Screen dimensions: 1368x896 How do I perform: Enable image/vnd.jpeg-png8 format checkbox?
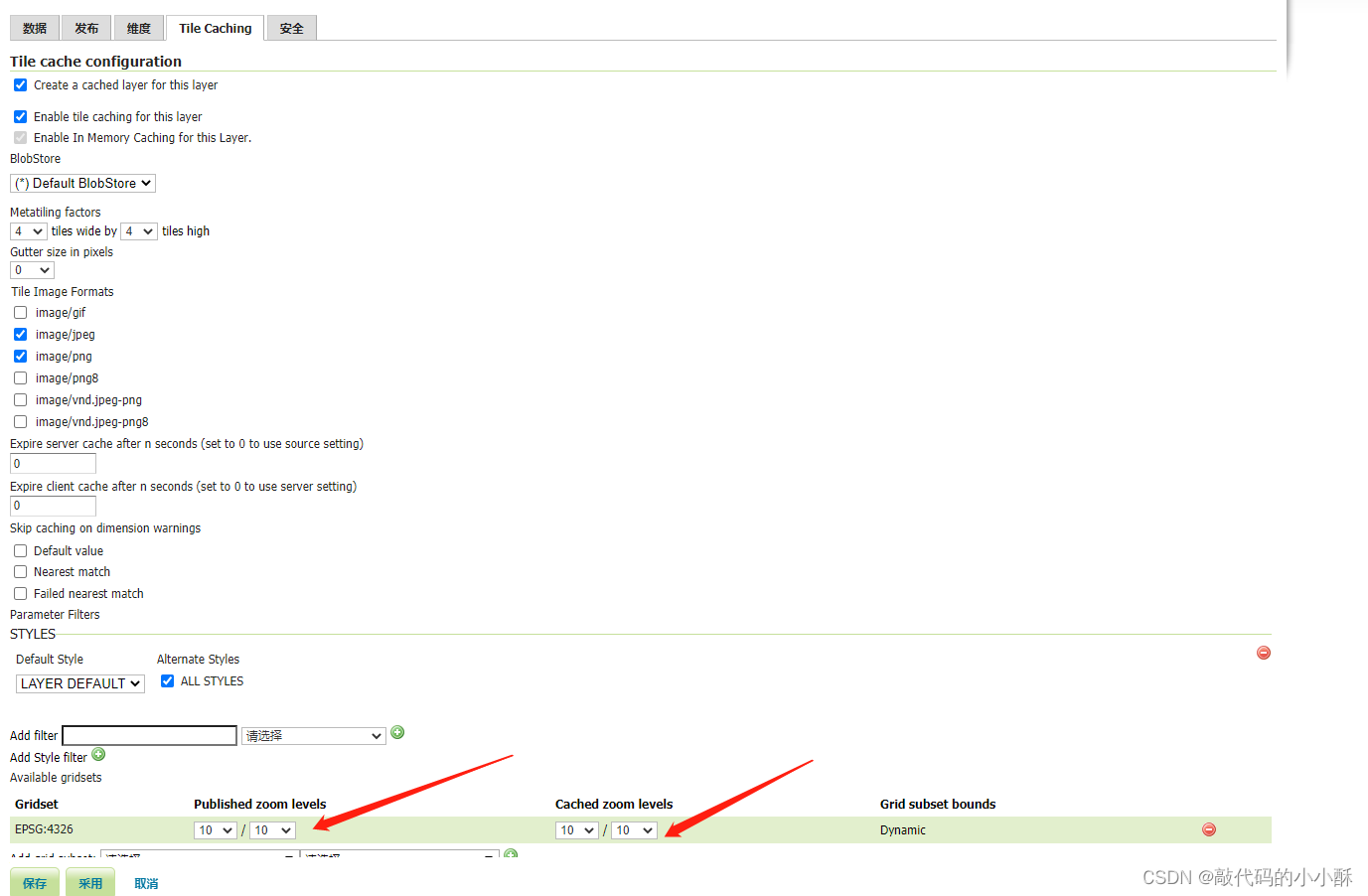(20, 422)
